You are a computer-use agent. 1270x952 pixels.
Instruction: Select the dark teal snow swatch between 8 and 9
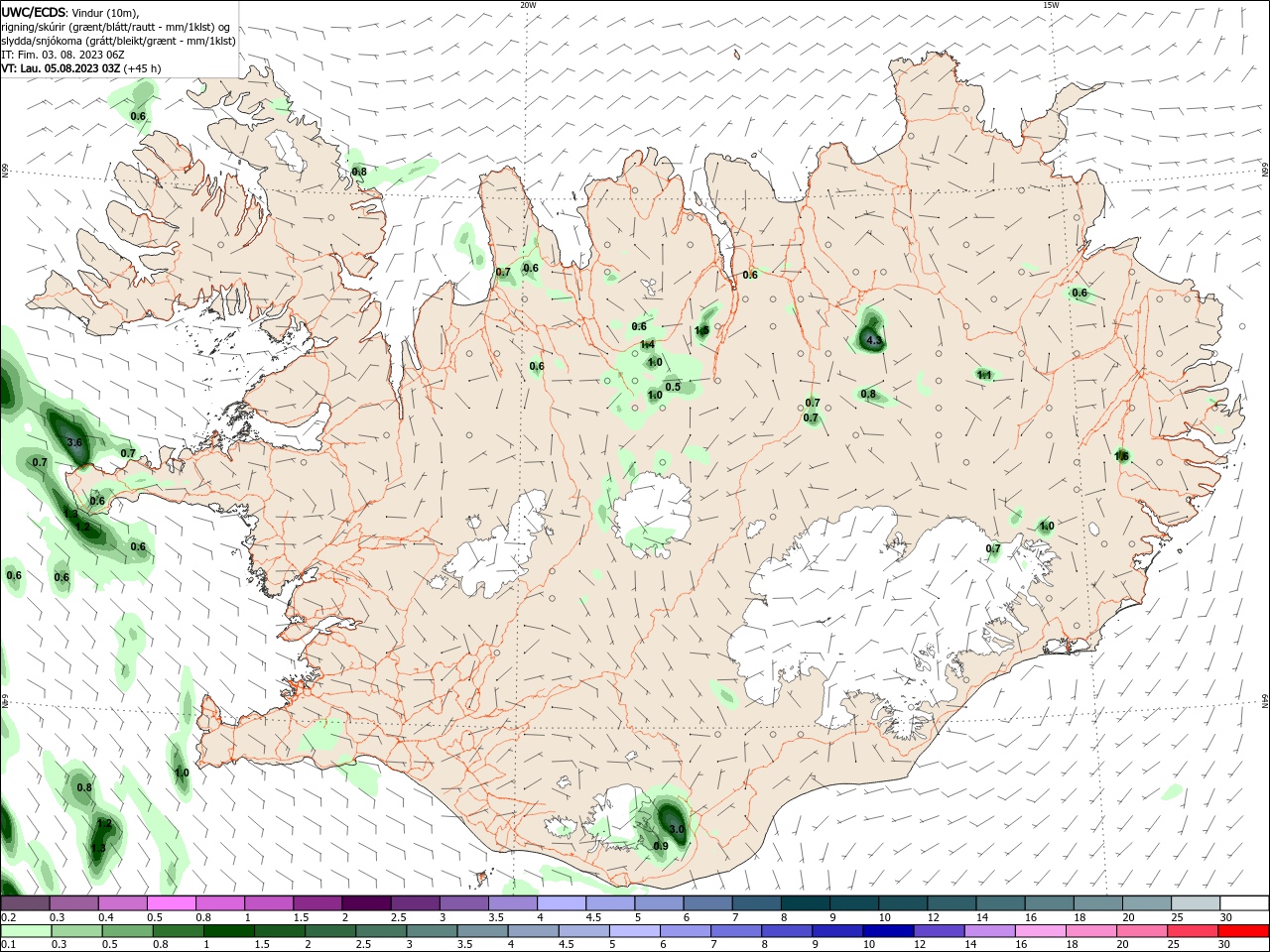coord(804,903)
